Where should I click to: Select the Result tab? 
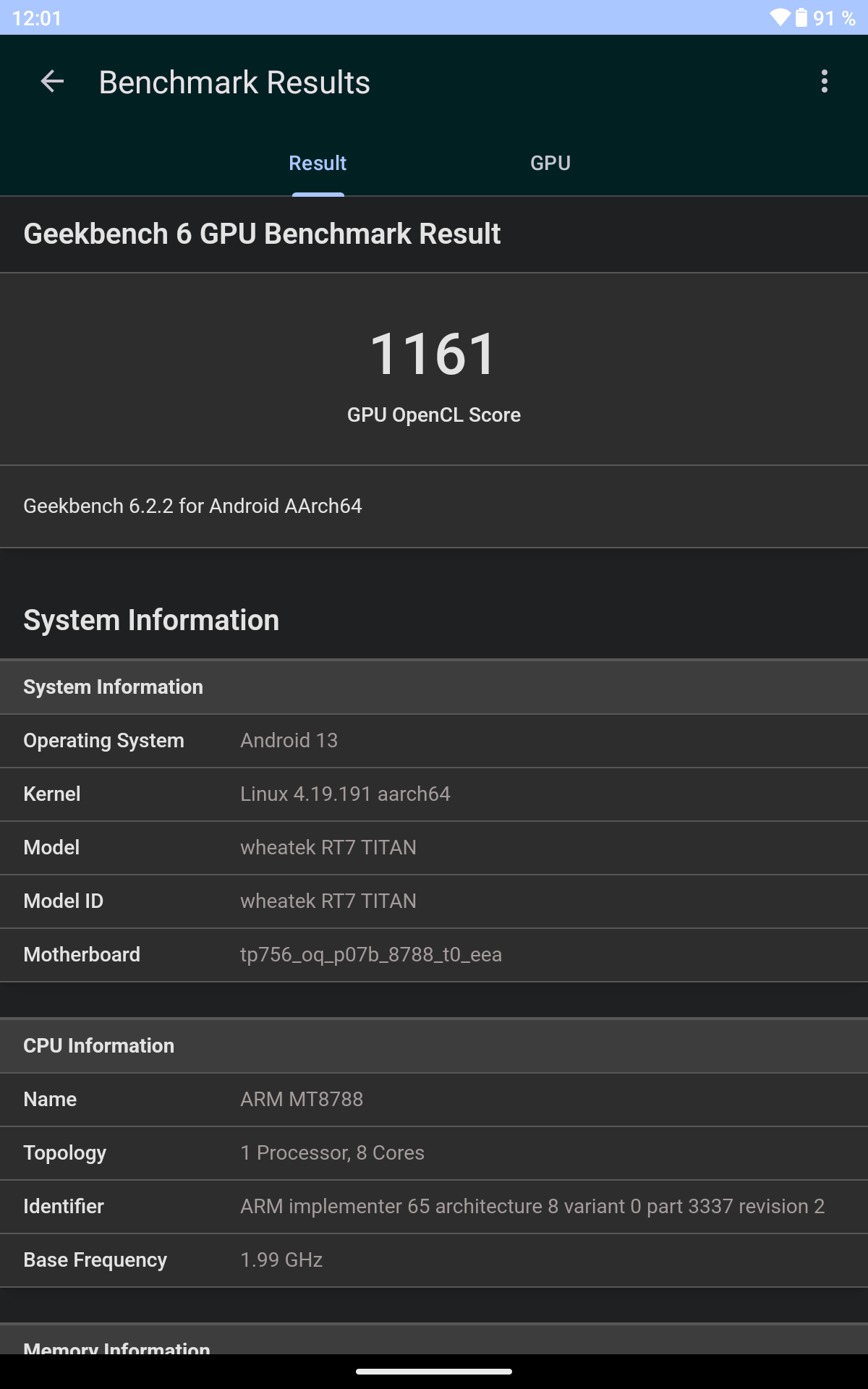pos(318,163)
